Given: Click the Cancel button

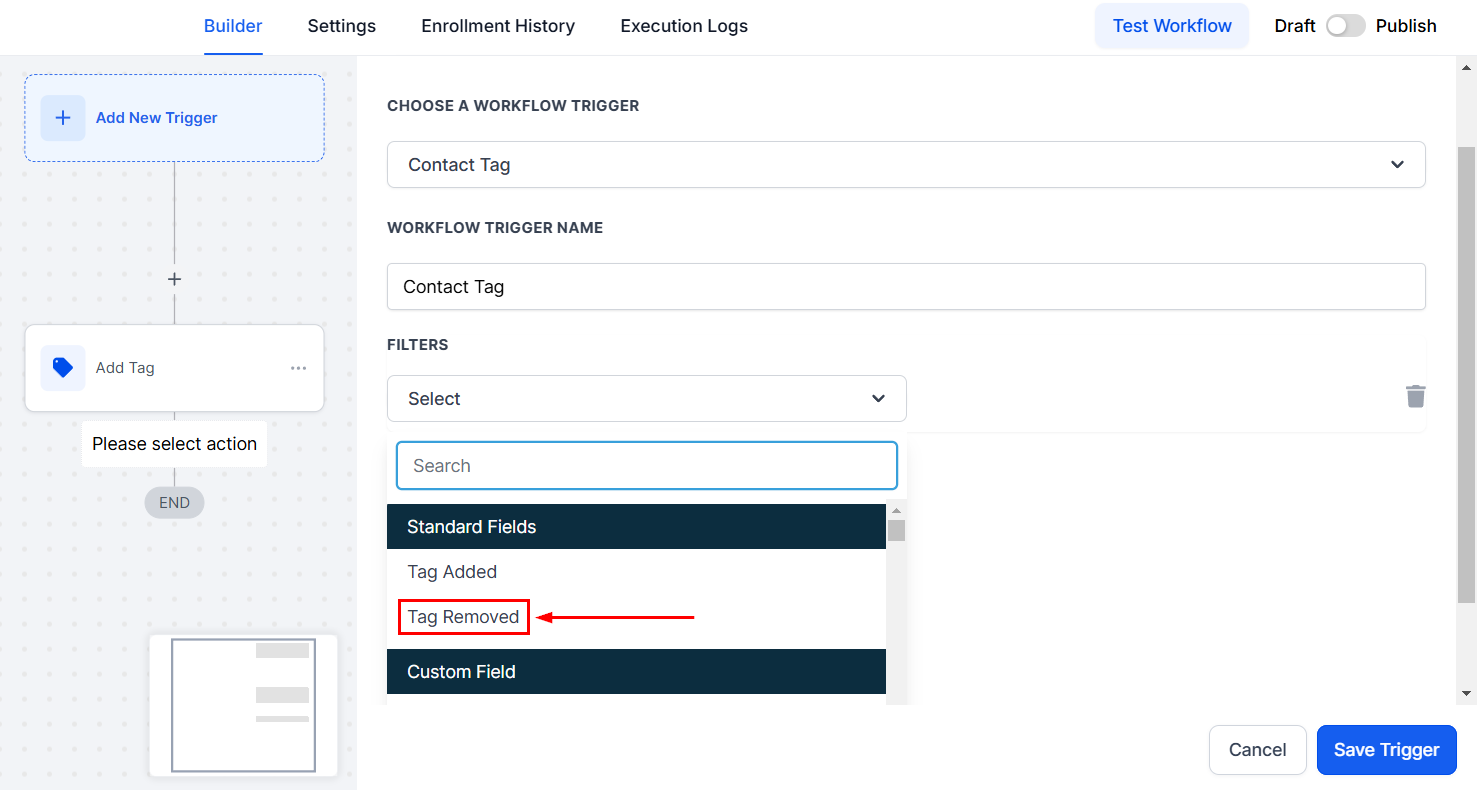Looking at the screenshot, I should 1258,750.
